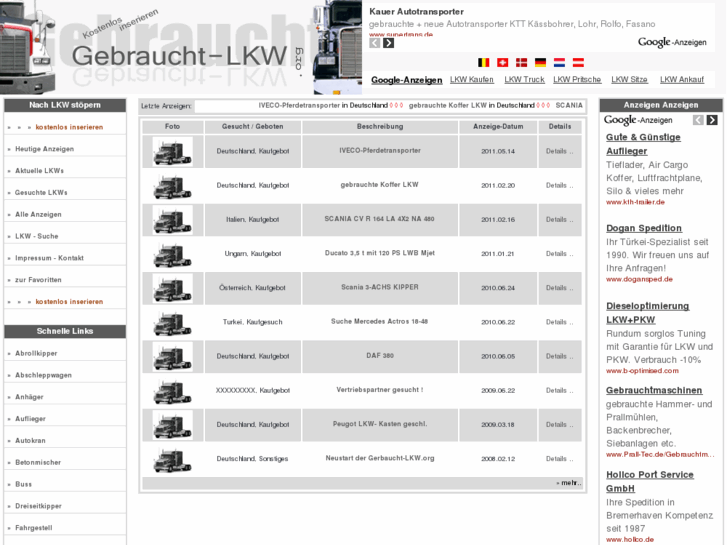Click next arrow in right sidebar ads

coord(712,120)
